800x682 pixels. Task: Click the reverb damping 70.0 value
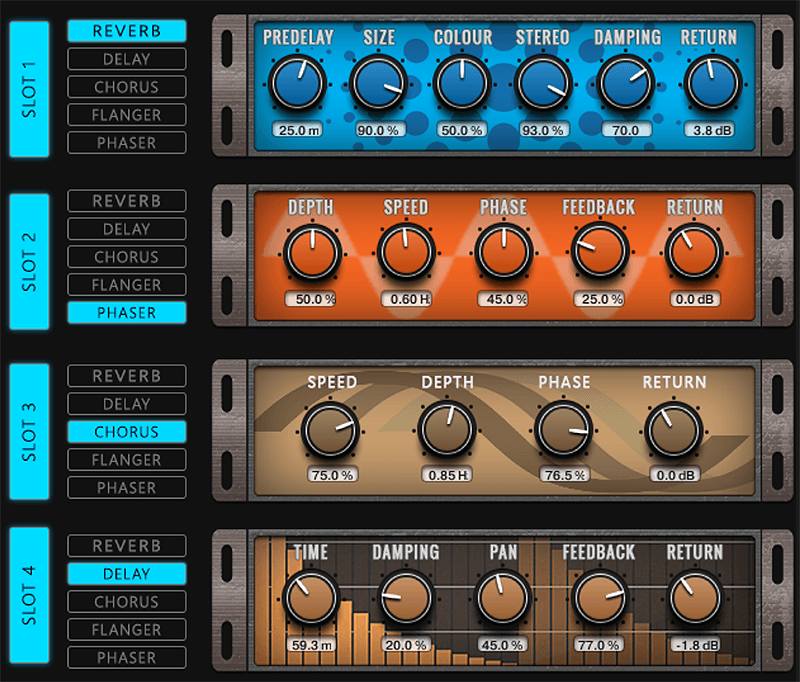[x=627, y=130]
